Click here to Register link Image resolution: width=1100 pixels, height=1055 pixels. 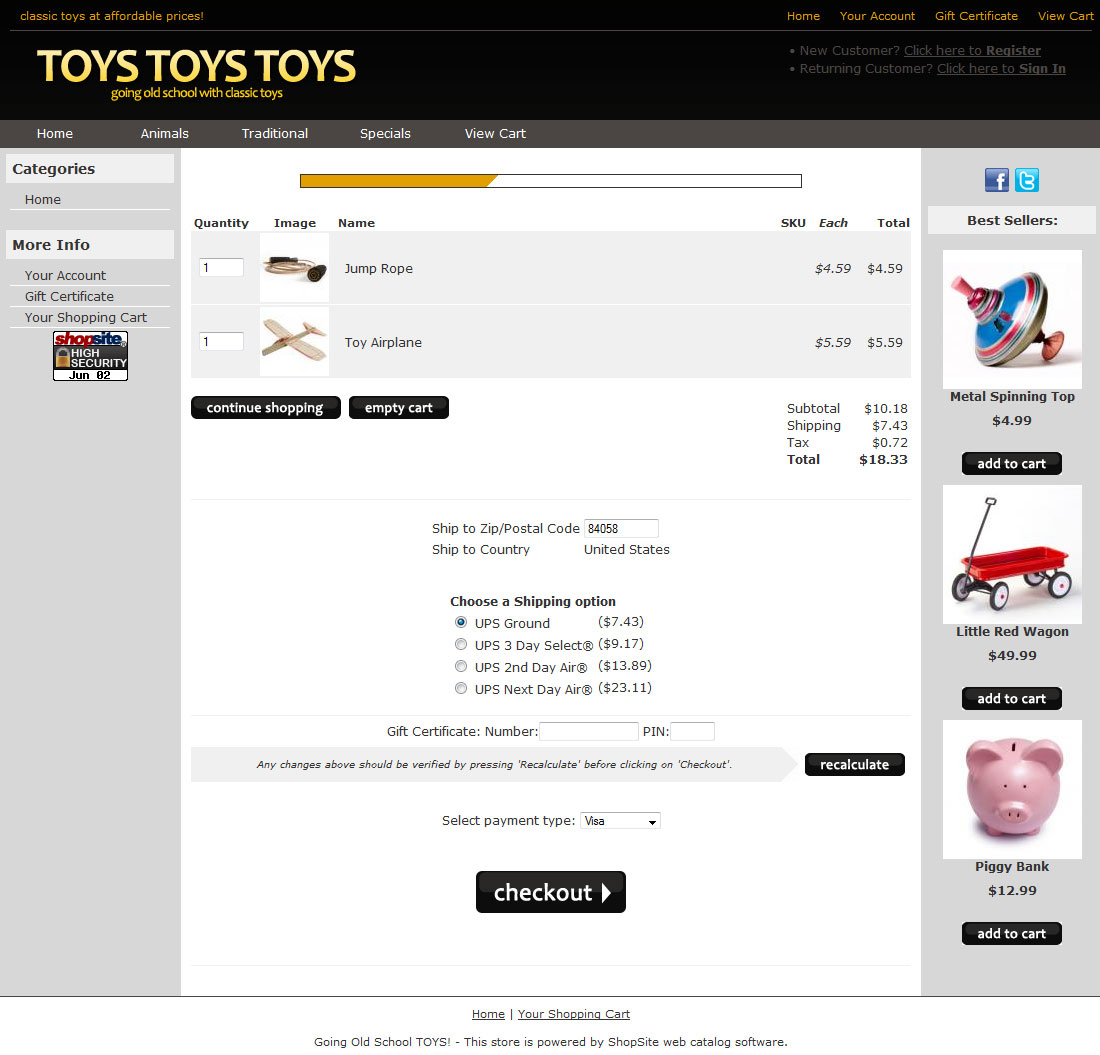(972, 51)
